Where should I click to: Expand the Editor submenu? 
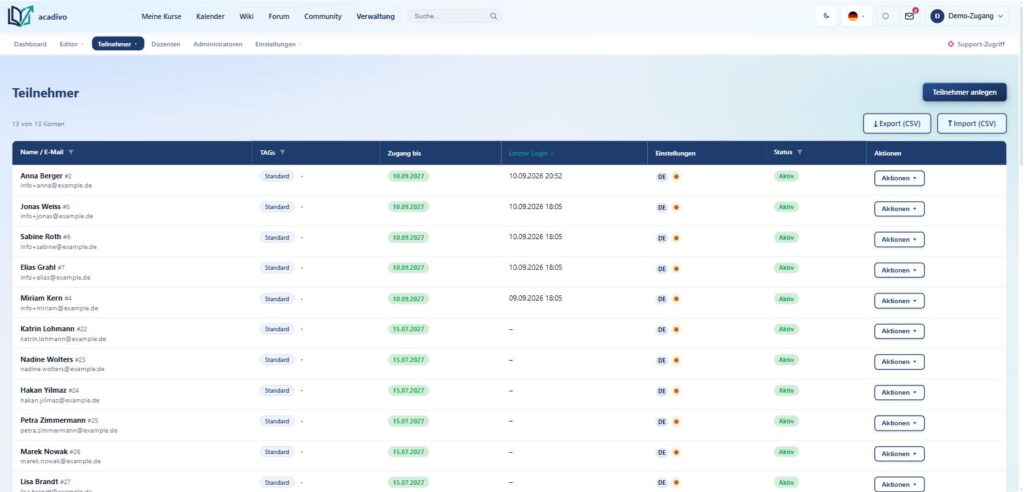point(71,44)
